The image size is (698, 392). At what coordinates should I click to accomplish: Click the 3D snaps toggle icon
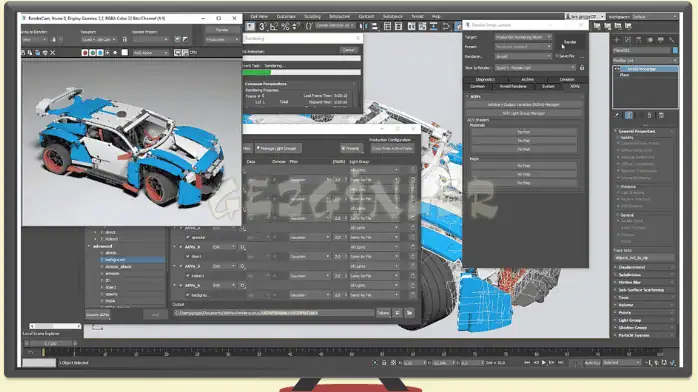point(263,27)
